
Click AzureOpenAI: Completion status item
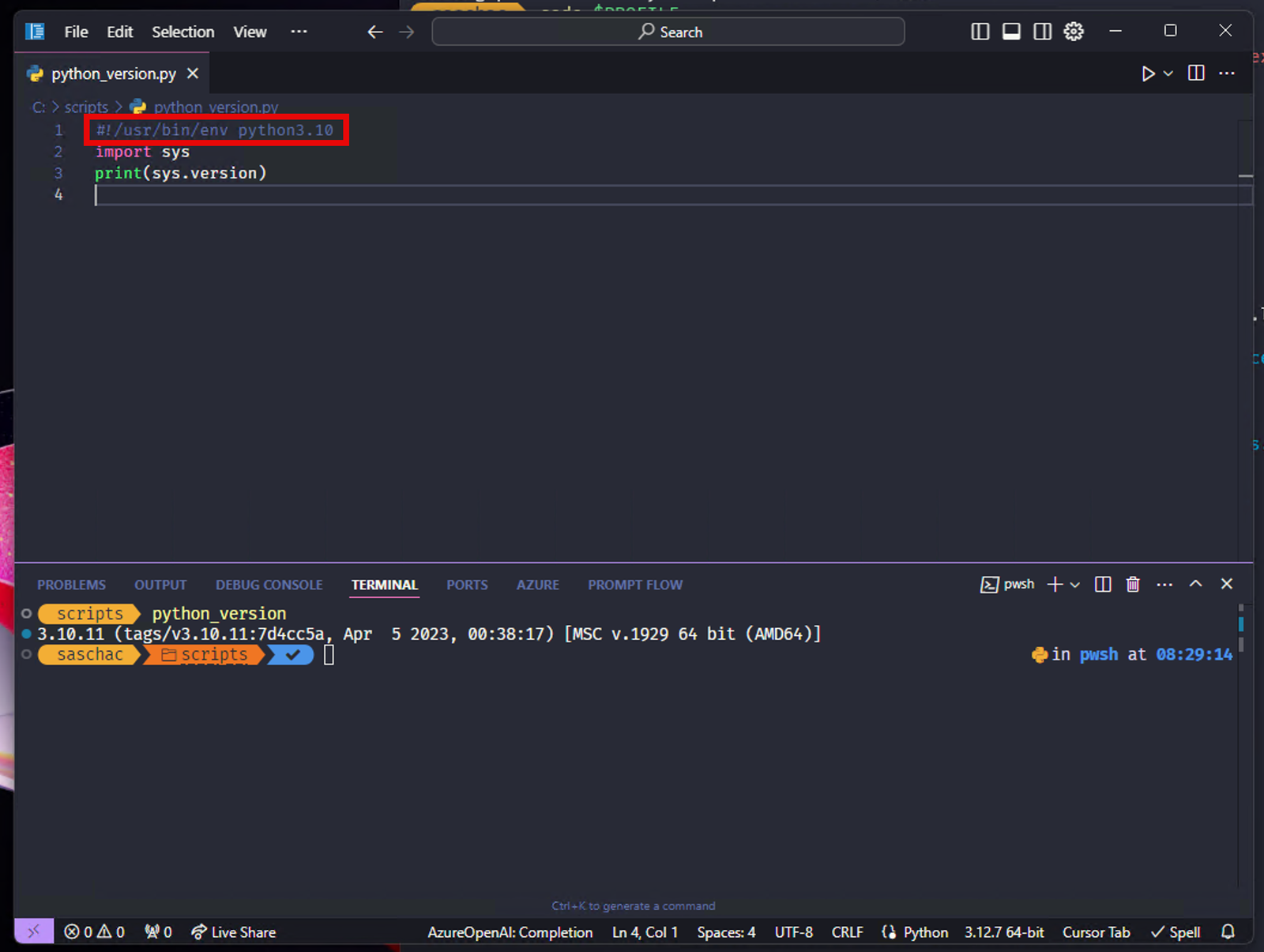pyautogui.click(x=510, y=932)
